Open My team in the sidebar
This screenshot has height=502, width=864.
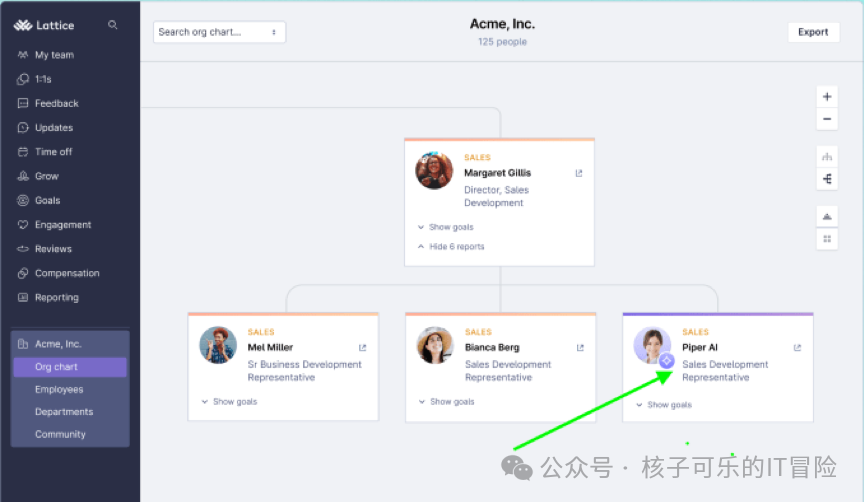[x=54, y=55]
